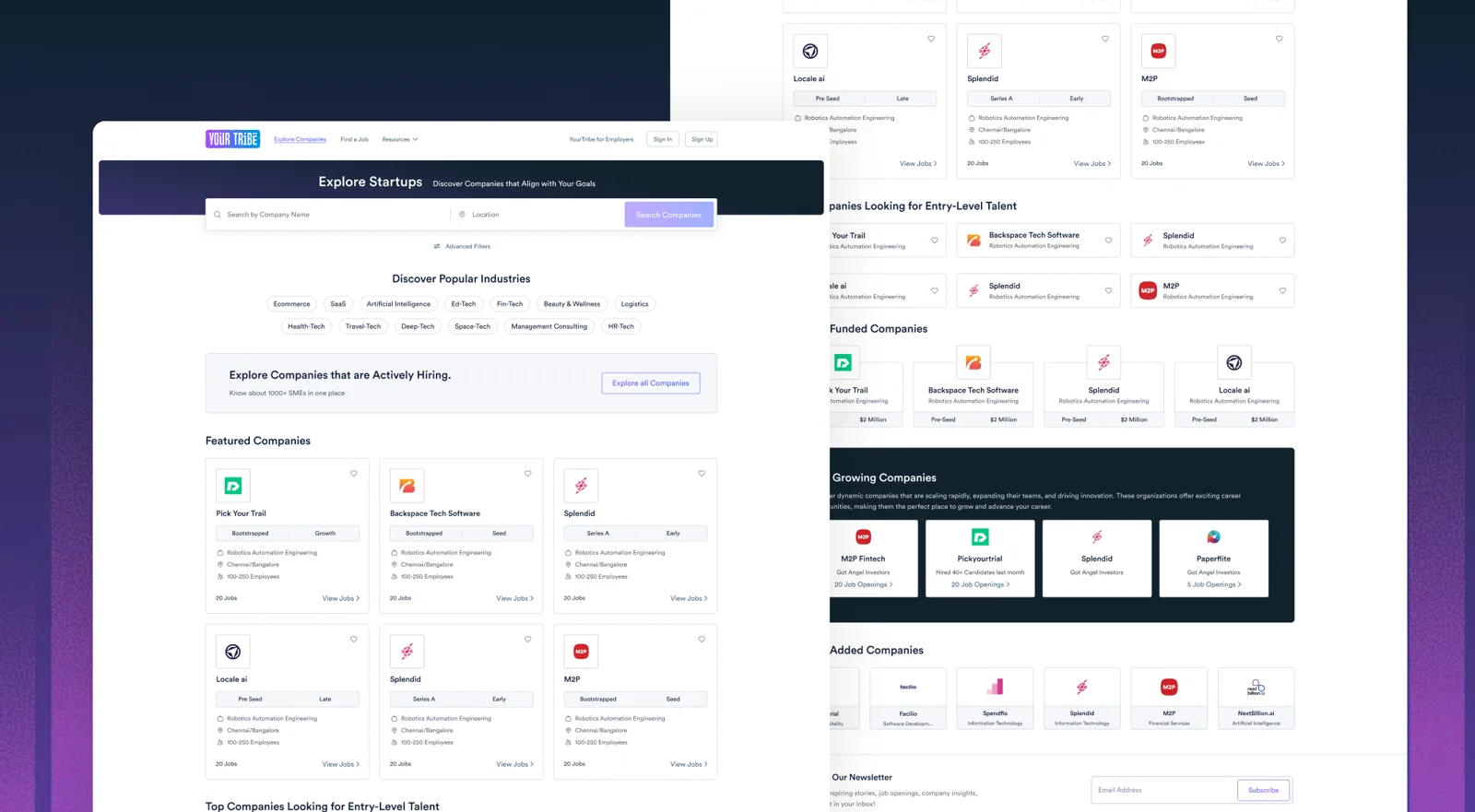Expand Advanced Filters below the search bar
The image size is (1475, 812).
click(x=462, y=246)
